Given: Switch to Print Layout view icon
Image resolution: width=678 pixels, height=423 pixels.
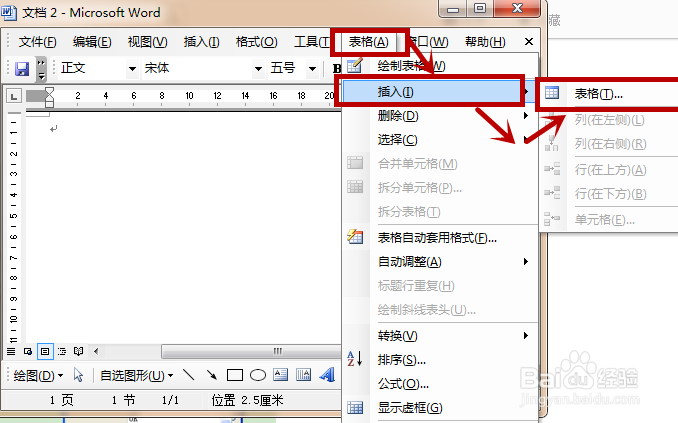Looking at the screenshot, I should pos(45,351).
